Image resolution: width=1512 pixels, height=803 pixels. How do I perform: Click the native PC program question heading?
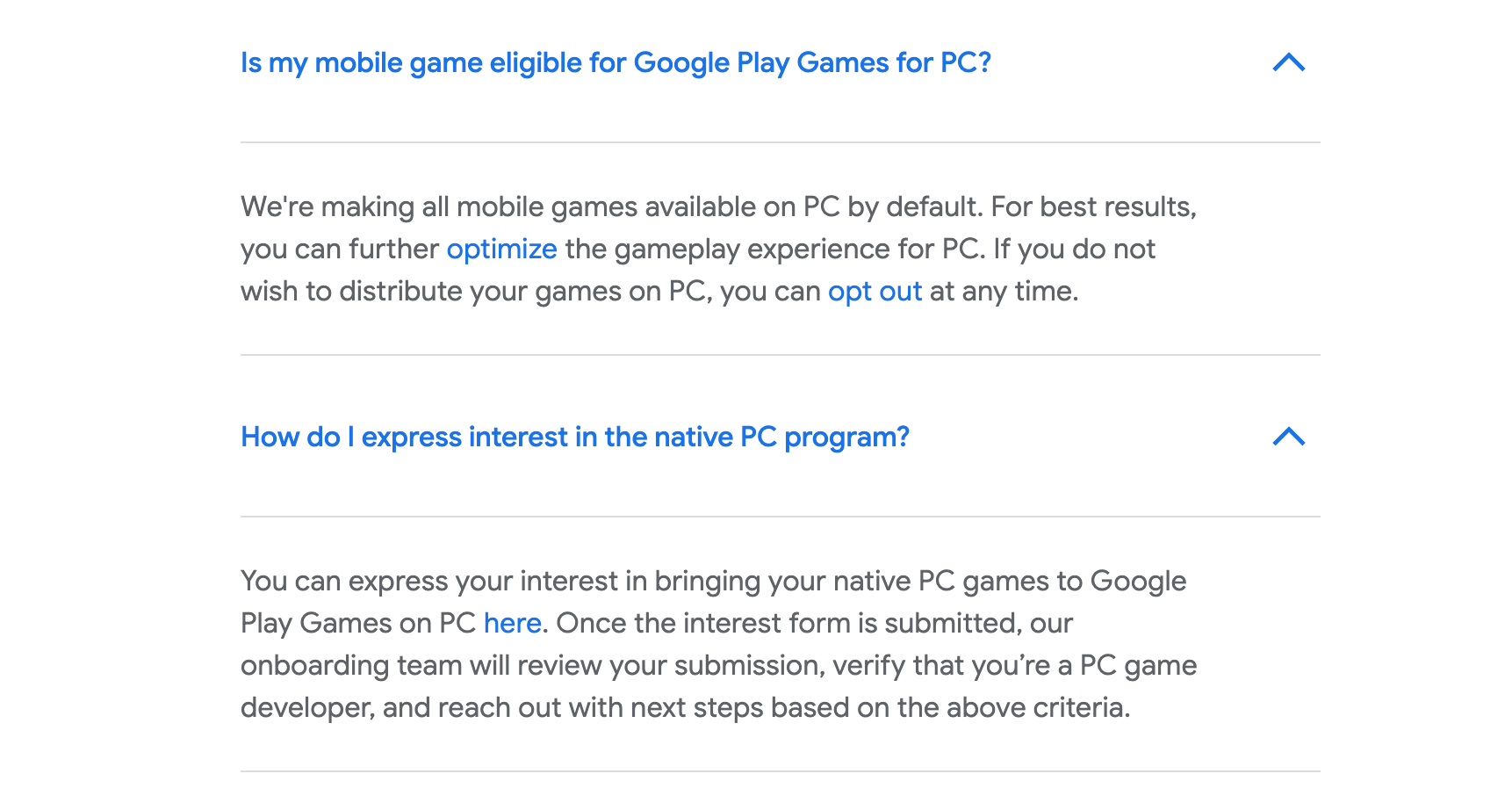[x=575, y=437]
